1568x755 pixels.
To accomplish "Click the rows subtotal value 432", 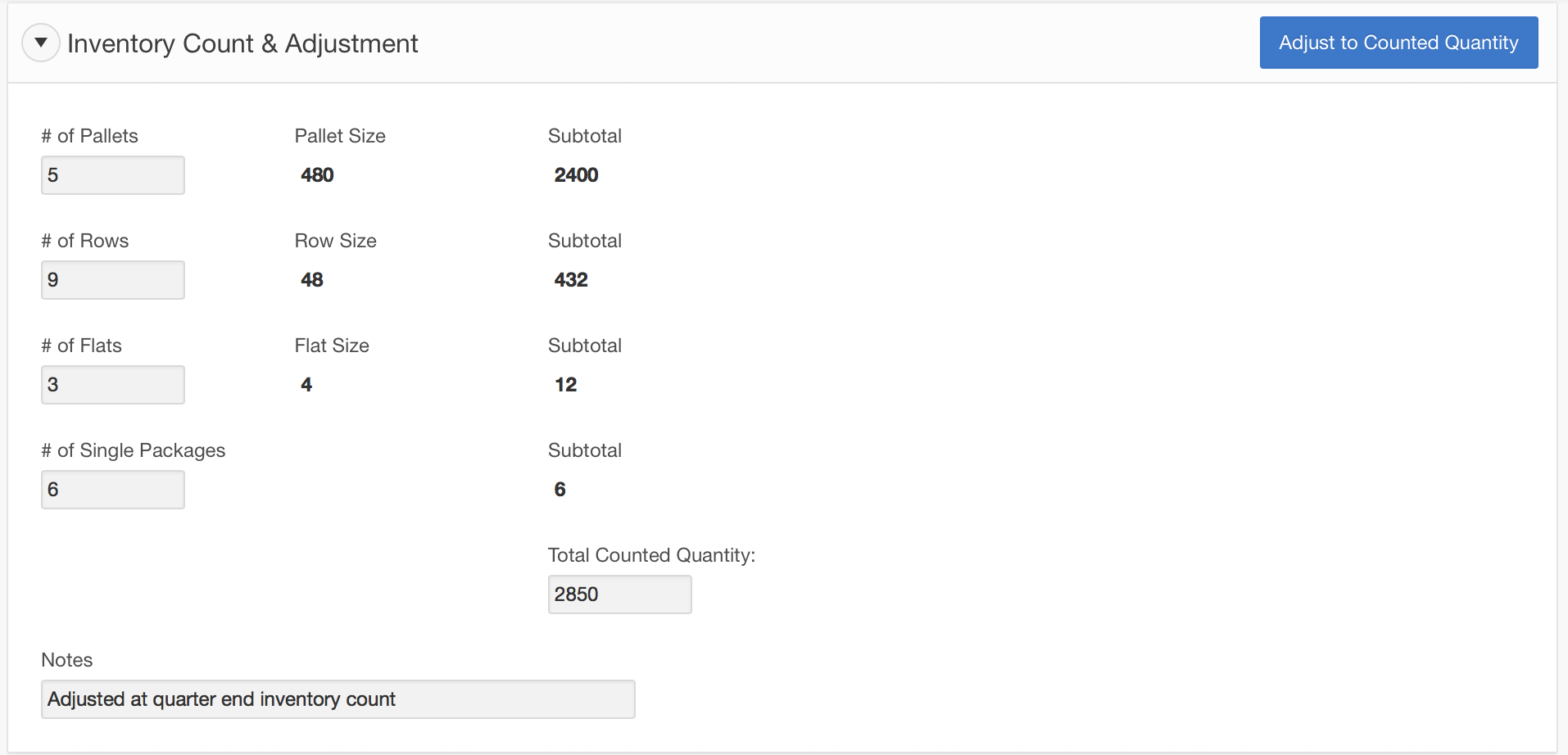I will 571,280.
